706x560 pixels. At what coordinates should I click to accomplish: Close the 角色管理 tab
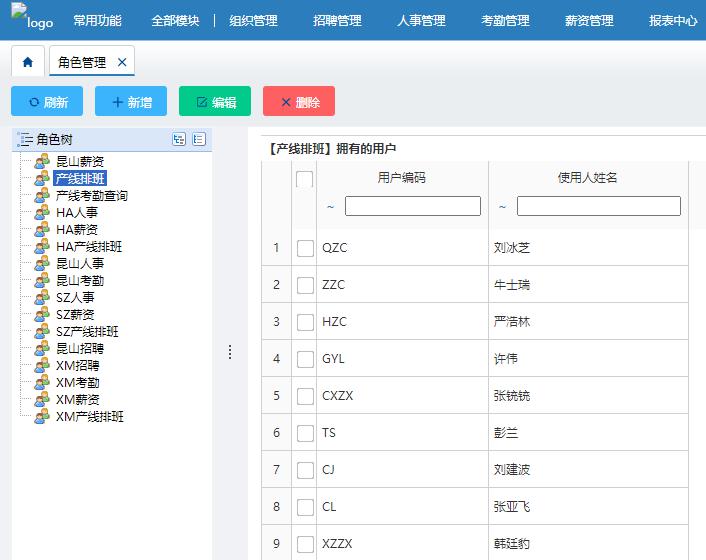click(x=122, y=62)
